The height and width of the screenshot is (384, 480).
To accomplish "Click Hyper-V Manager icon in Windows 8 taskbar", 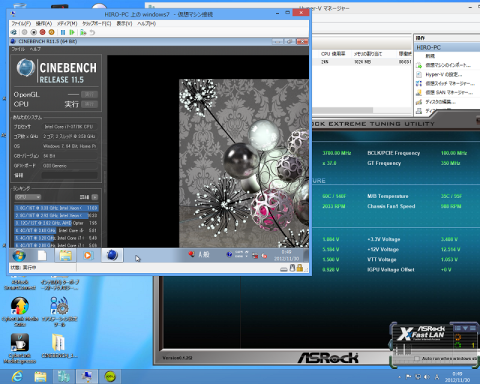I will point(63,377).
